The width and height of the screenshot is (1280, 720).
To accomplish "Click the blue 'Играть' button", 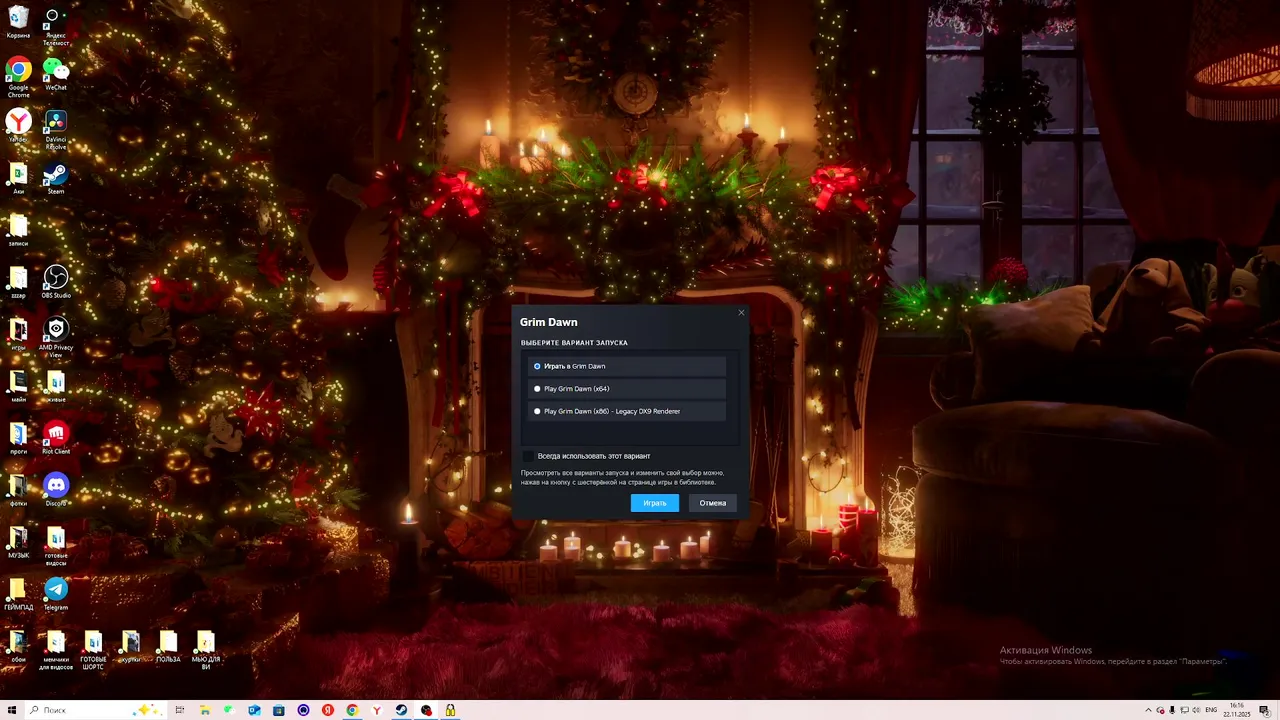I will click(655, 503).
